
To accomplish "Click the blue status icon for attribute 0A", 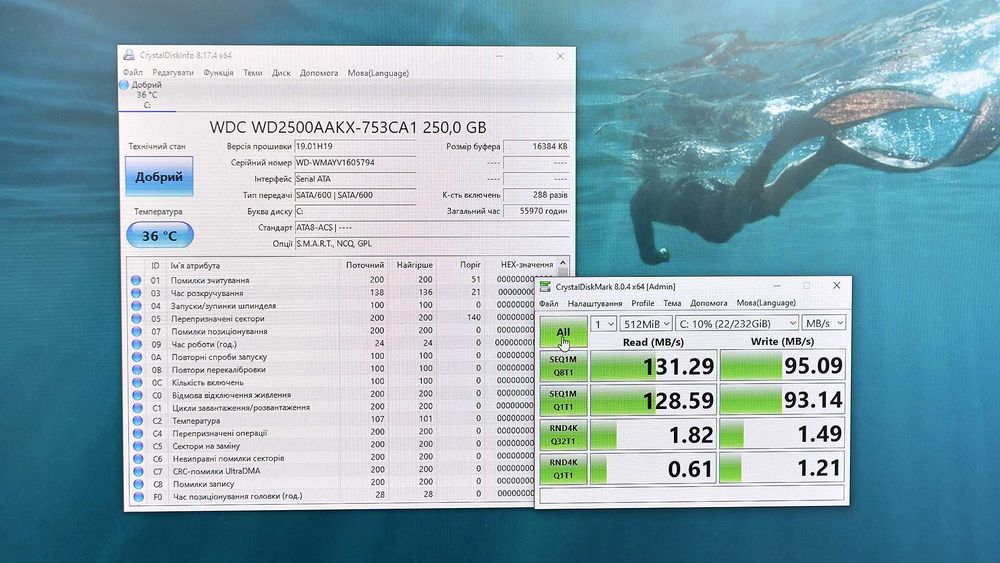I will pyautogui.click(x=137, y=356).
